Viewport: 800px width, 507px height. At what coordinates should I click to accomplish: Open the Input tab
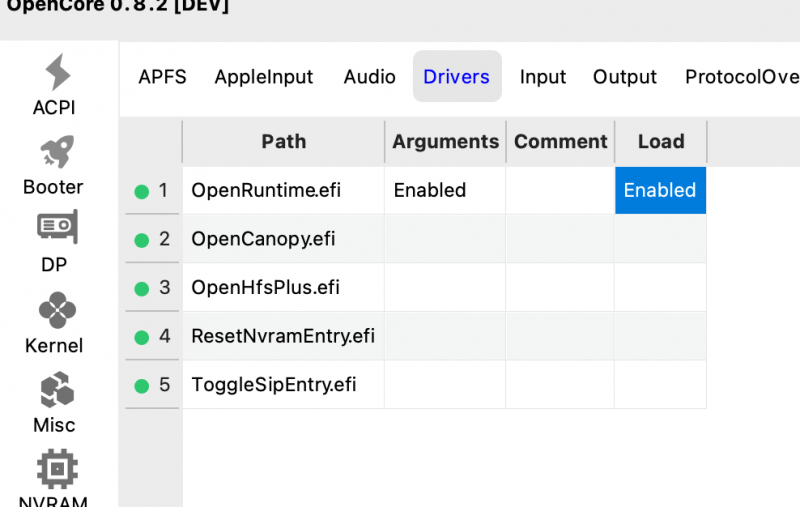point(543,77)
